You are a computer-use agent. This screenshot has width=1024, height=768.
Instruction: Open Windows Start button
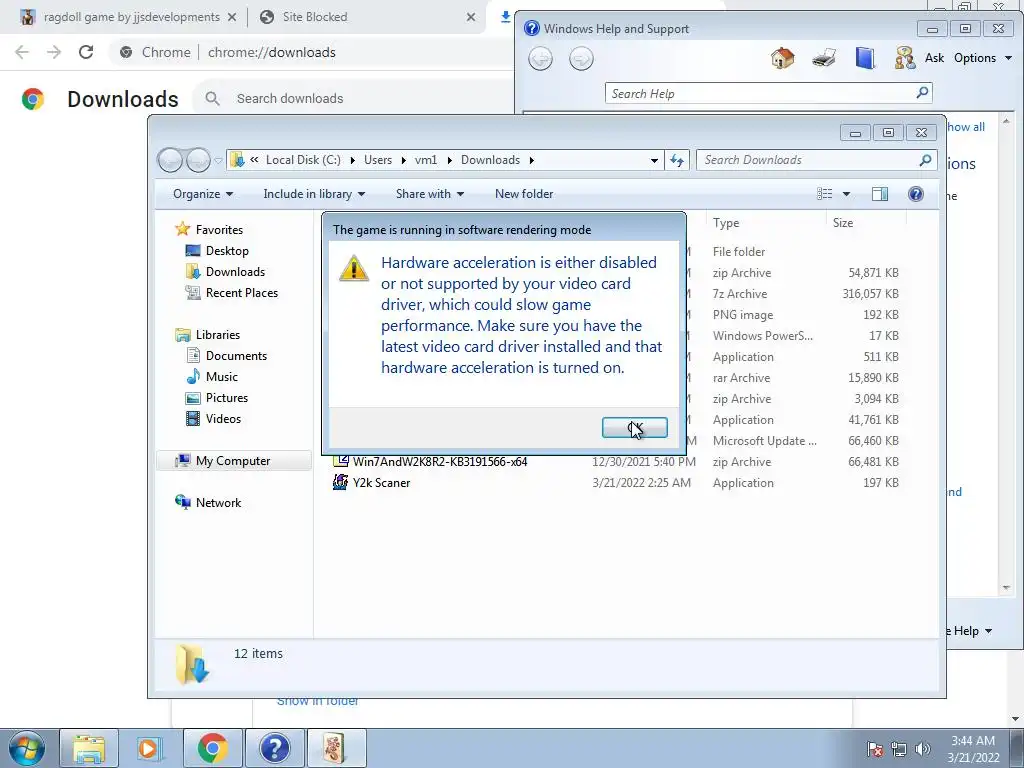tap(27, 748)
